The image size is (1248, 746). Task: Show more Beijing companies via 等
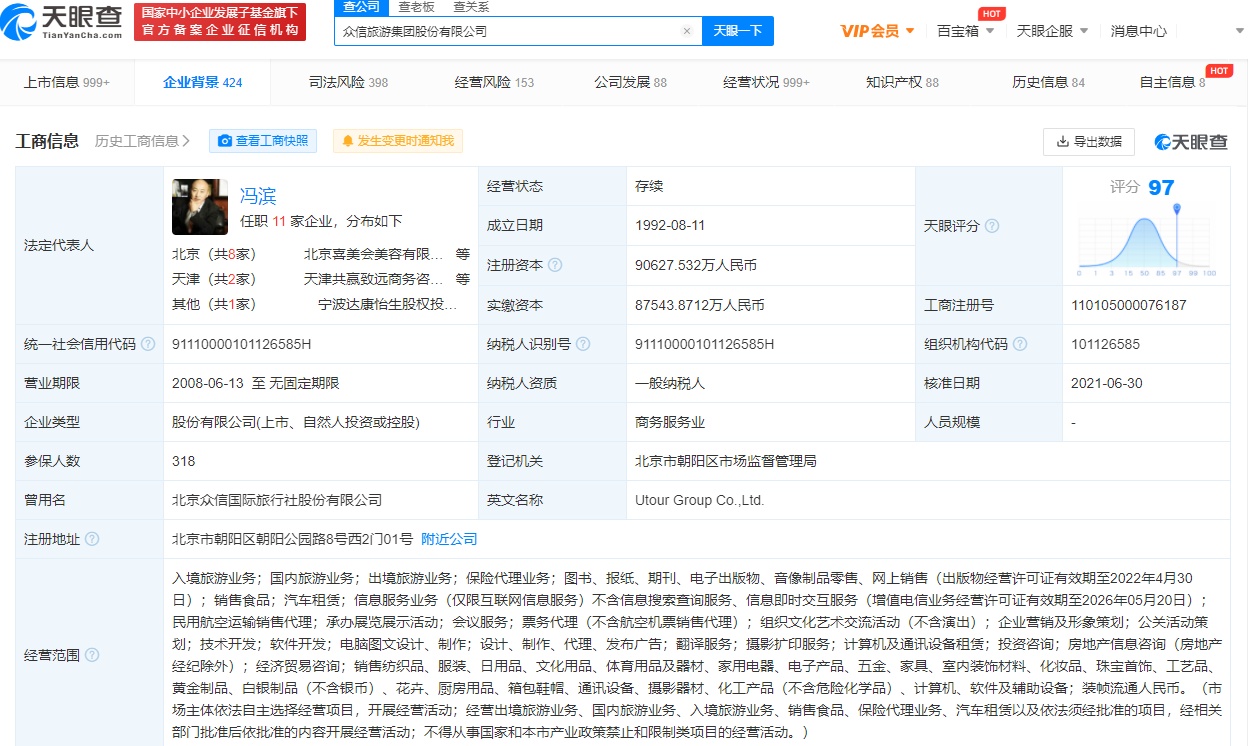[x=463, y=254]
